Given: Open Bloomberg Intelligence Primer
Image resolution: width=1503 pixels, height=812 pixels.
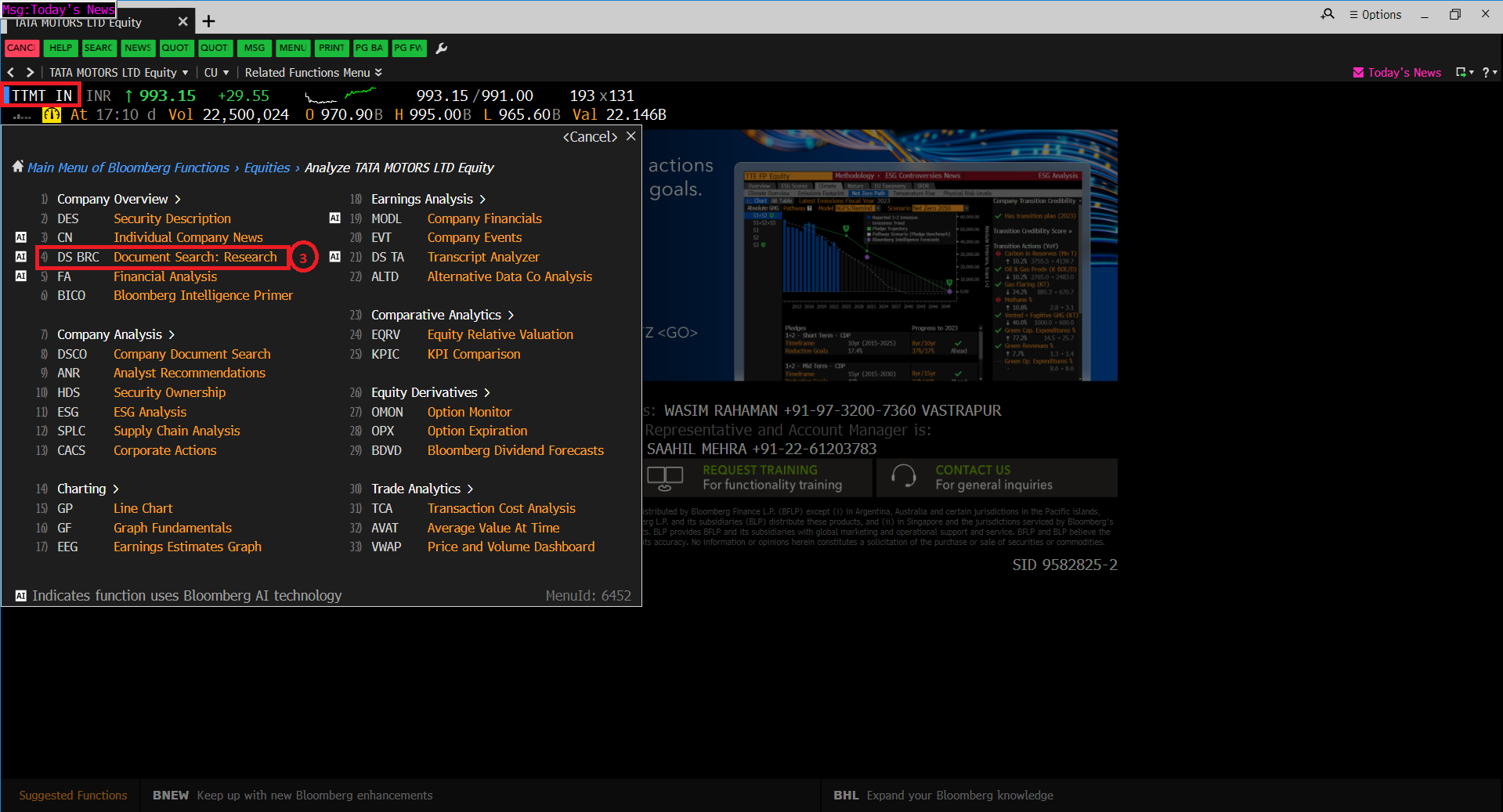Looking at the screenshot, I should [x=203, y=295].
